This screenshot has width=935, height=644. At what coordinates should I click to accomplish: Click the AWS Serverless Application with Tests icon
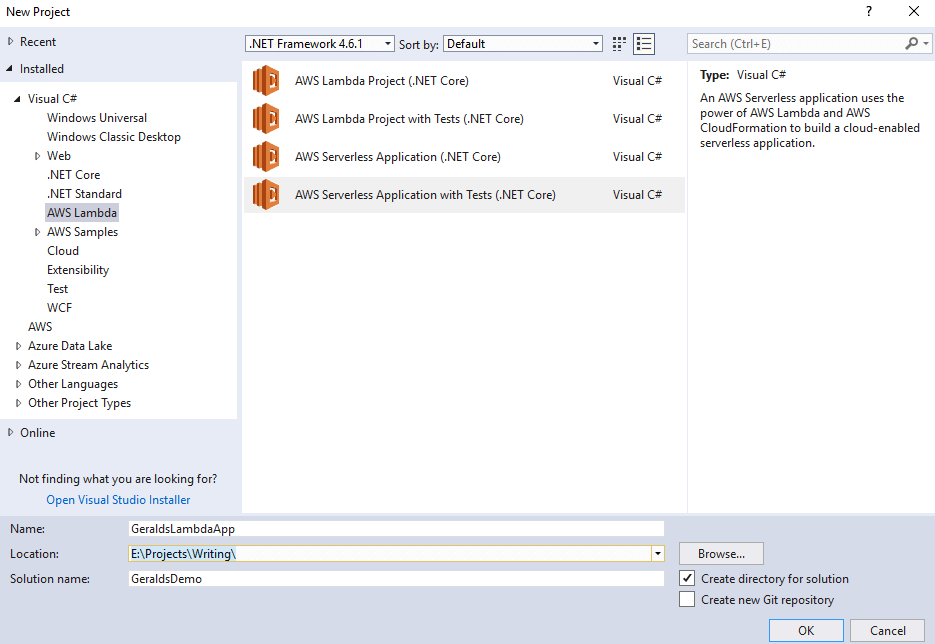[266, 195]
